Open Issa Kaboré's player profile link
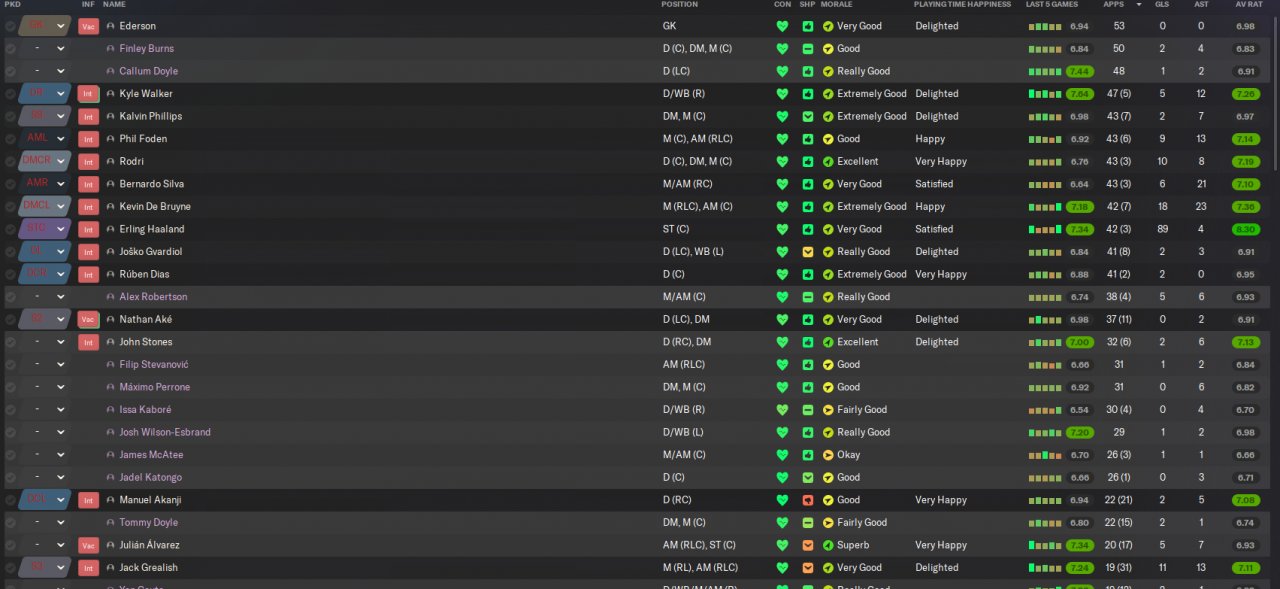1280x589 pixels. [145, 410]
